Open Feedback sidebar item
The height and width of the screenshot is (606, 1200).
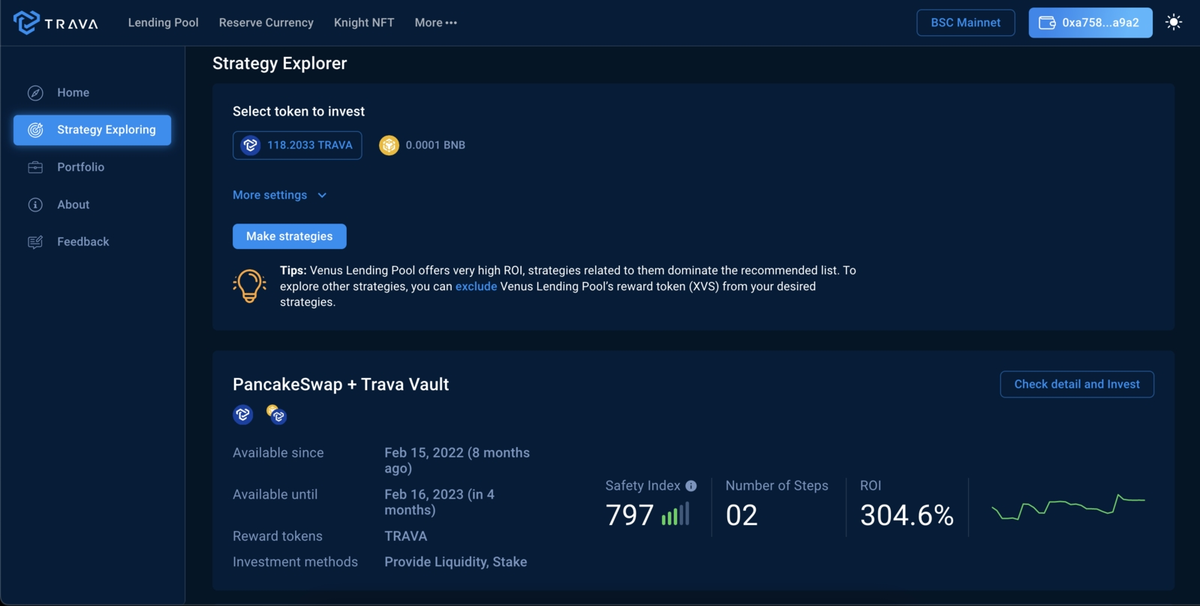tap(92, 242)
